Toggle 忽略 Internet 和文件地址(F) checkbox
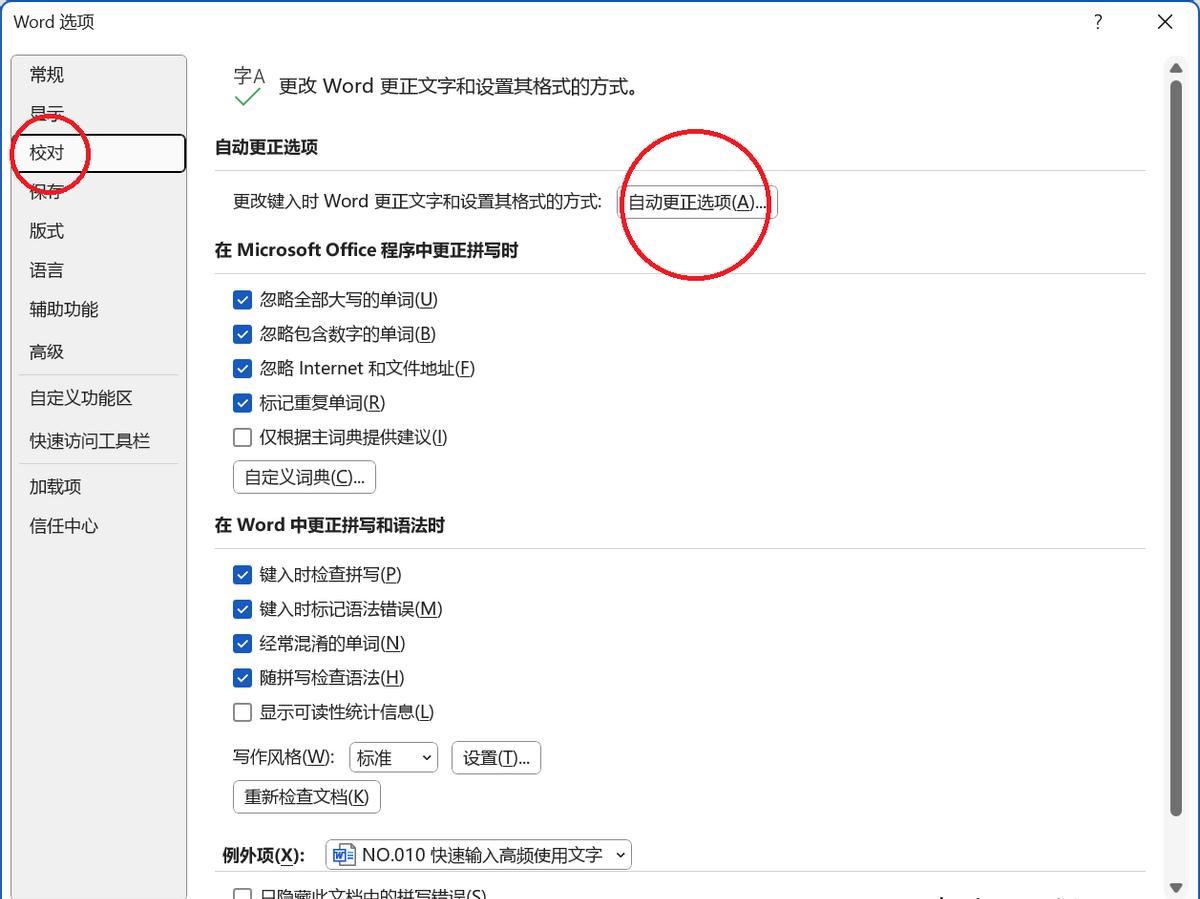 coord(242,369)
